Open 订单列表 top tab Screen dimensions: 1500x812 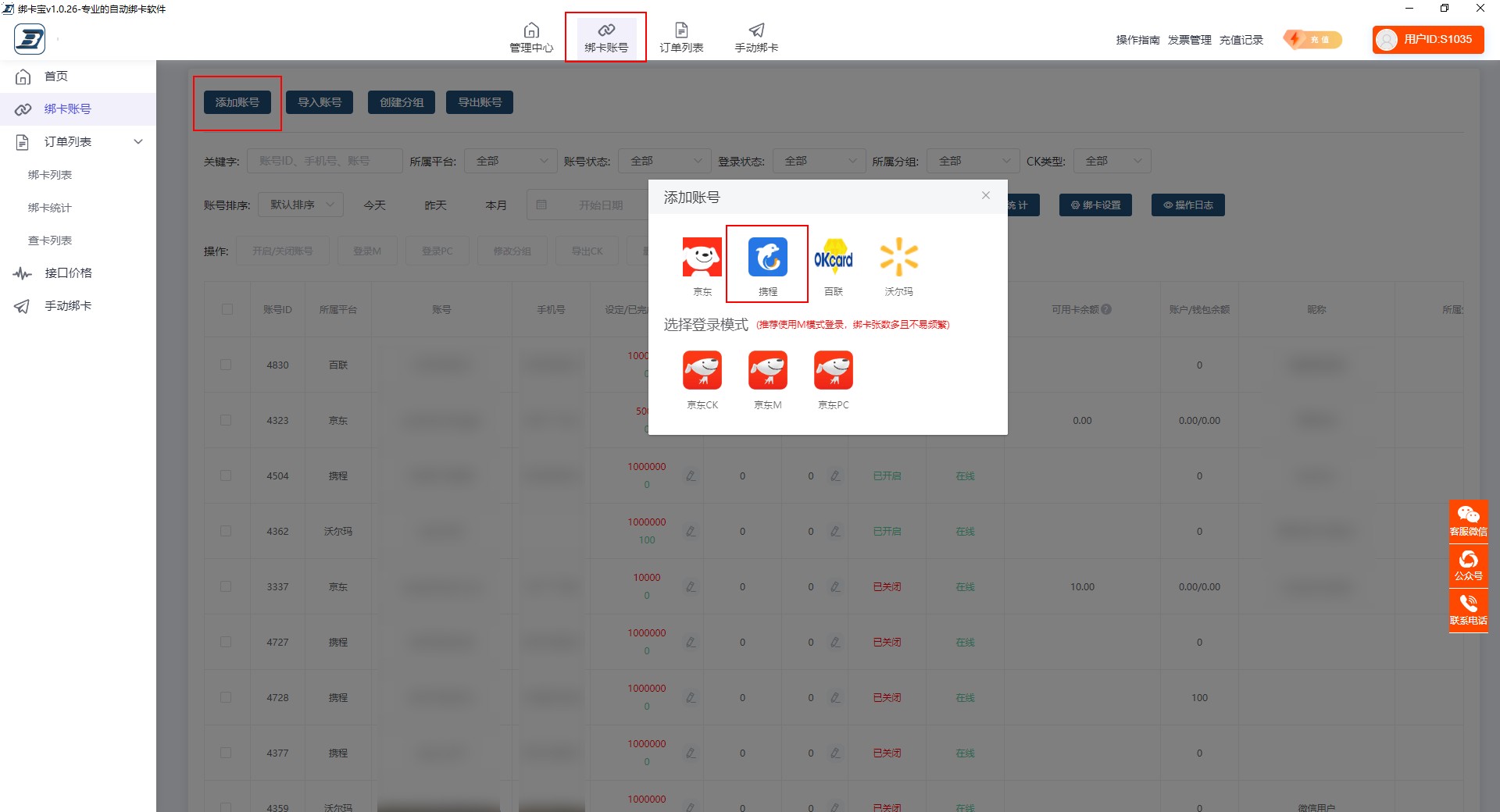coord(681,37)
